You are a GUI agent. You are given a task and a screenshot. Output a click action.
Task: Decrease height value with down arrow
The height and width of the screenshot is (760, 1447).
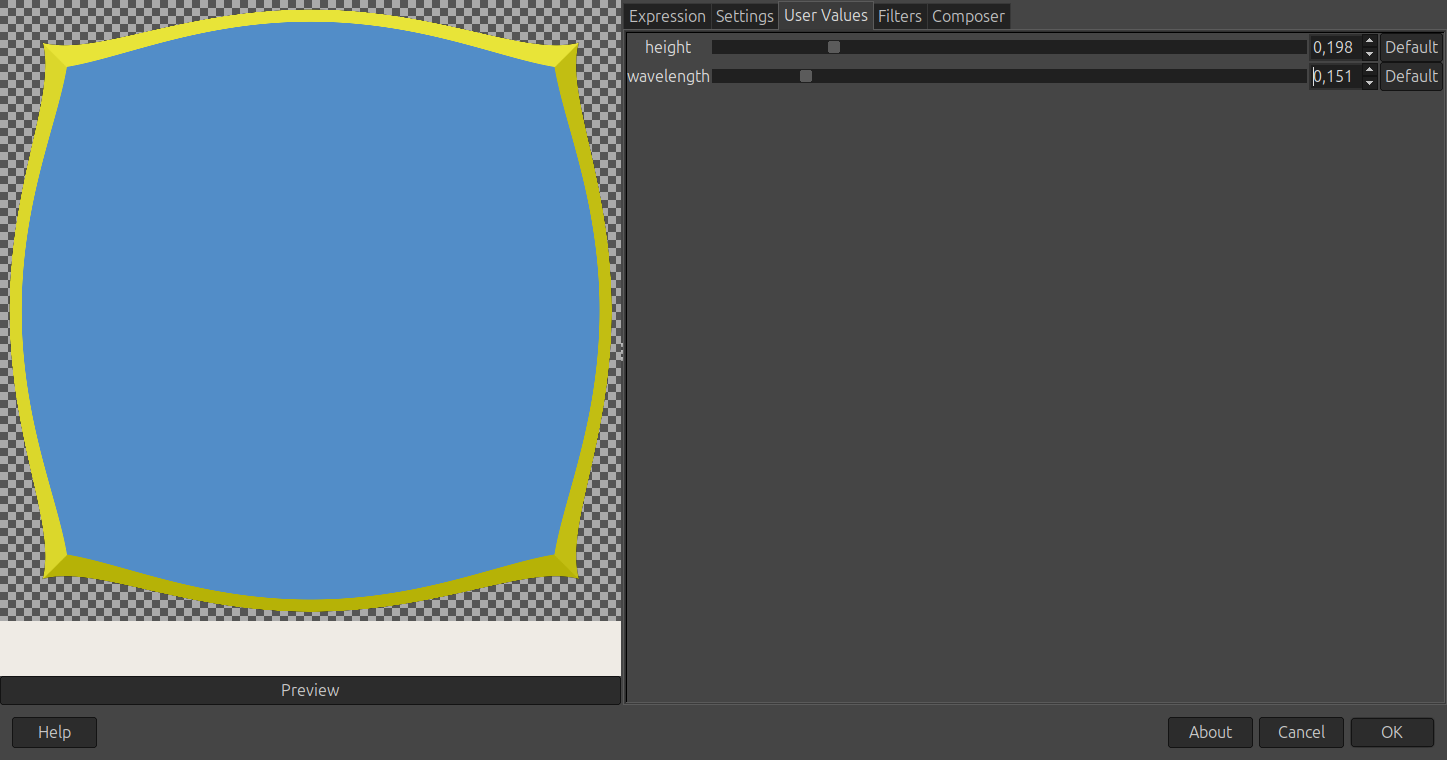(1369, 54)
